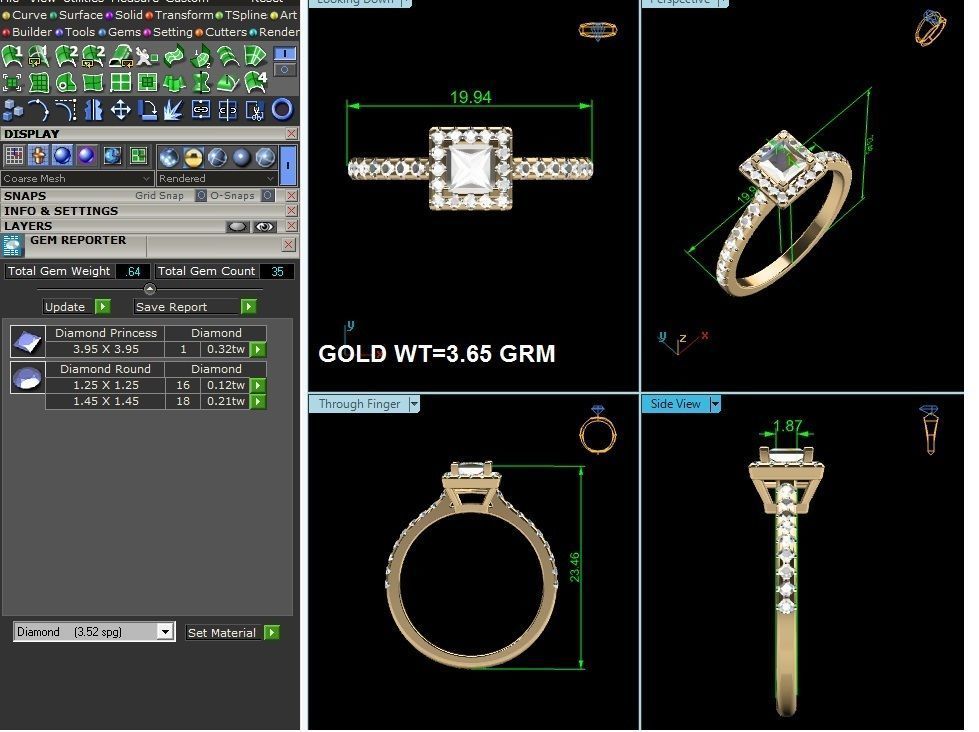Click the blue globe environment icon in Display
The height and width of the screenshot is (732, 979).
[112, 156]
